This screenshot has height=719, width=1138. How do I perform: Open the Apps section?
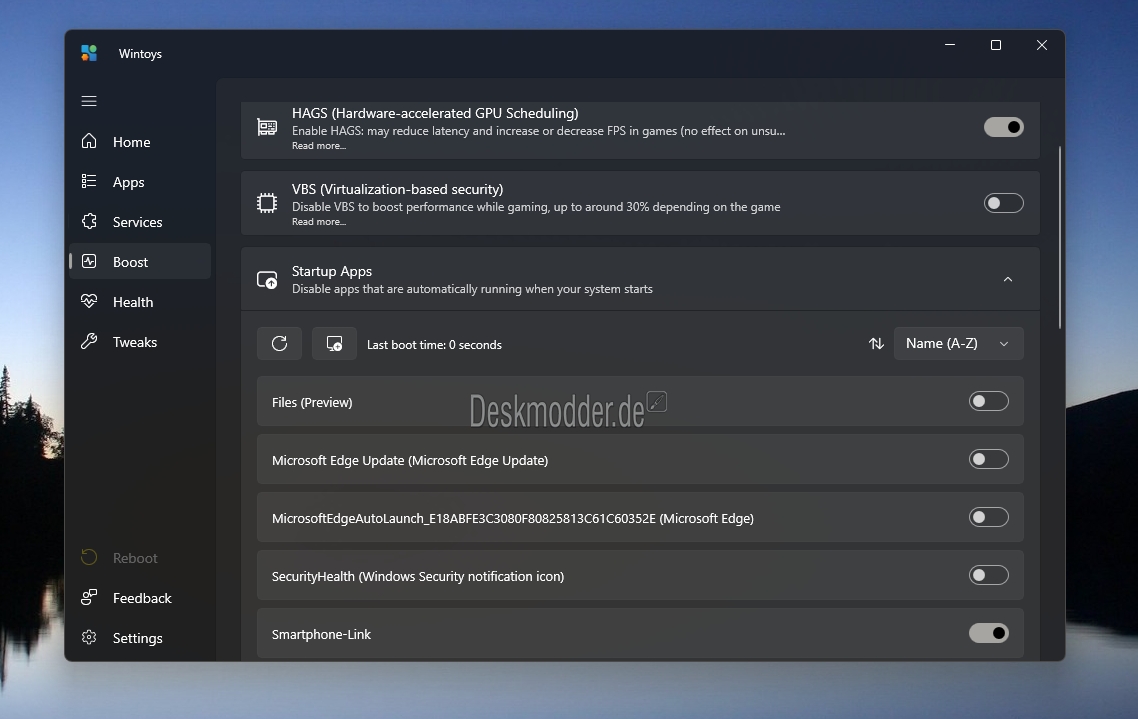pos(140,181)
